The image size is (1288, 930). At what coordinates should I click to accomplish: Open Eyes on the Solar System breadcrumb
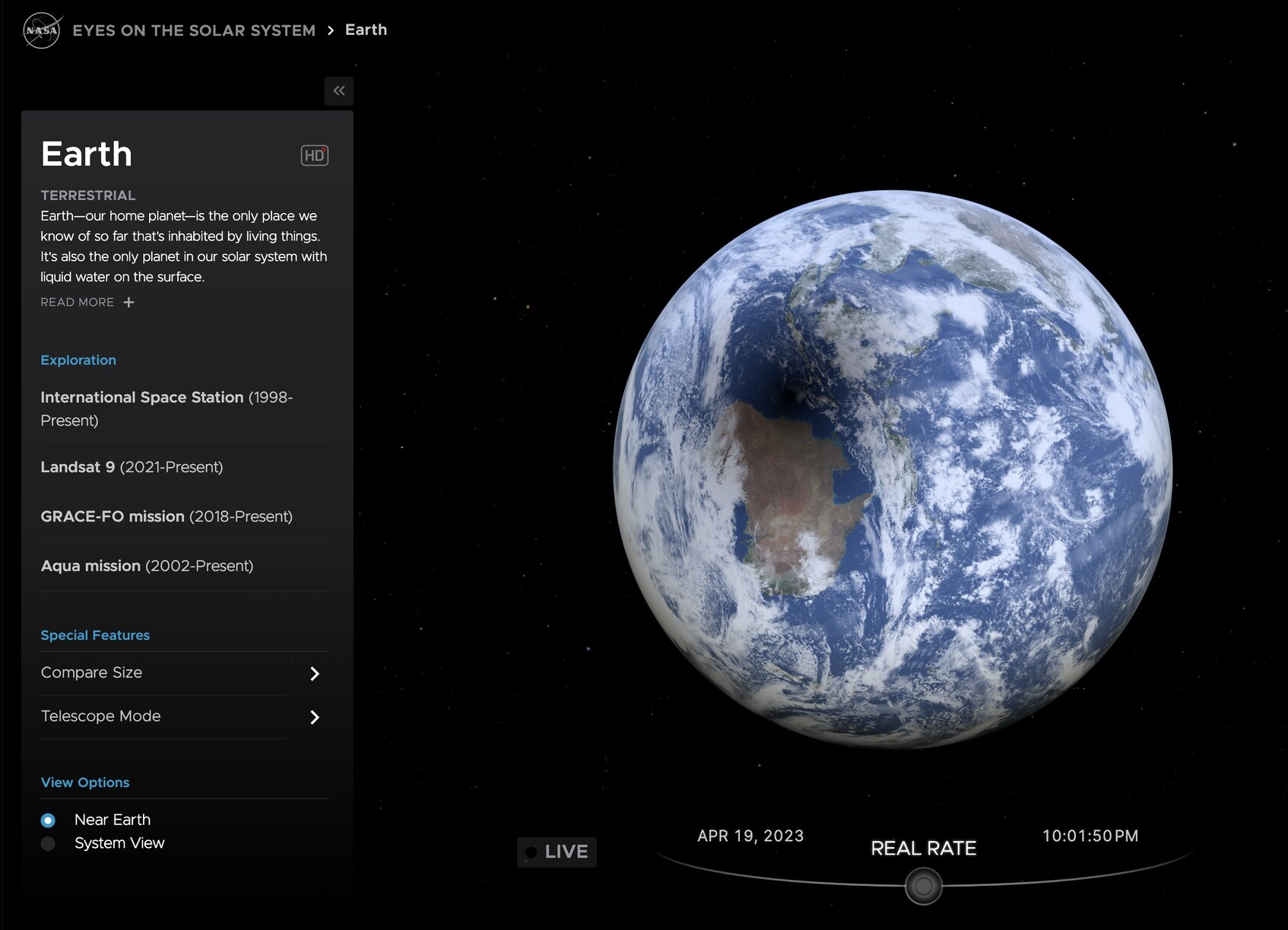click(x=194, y=30)
